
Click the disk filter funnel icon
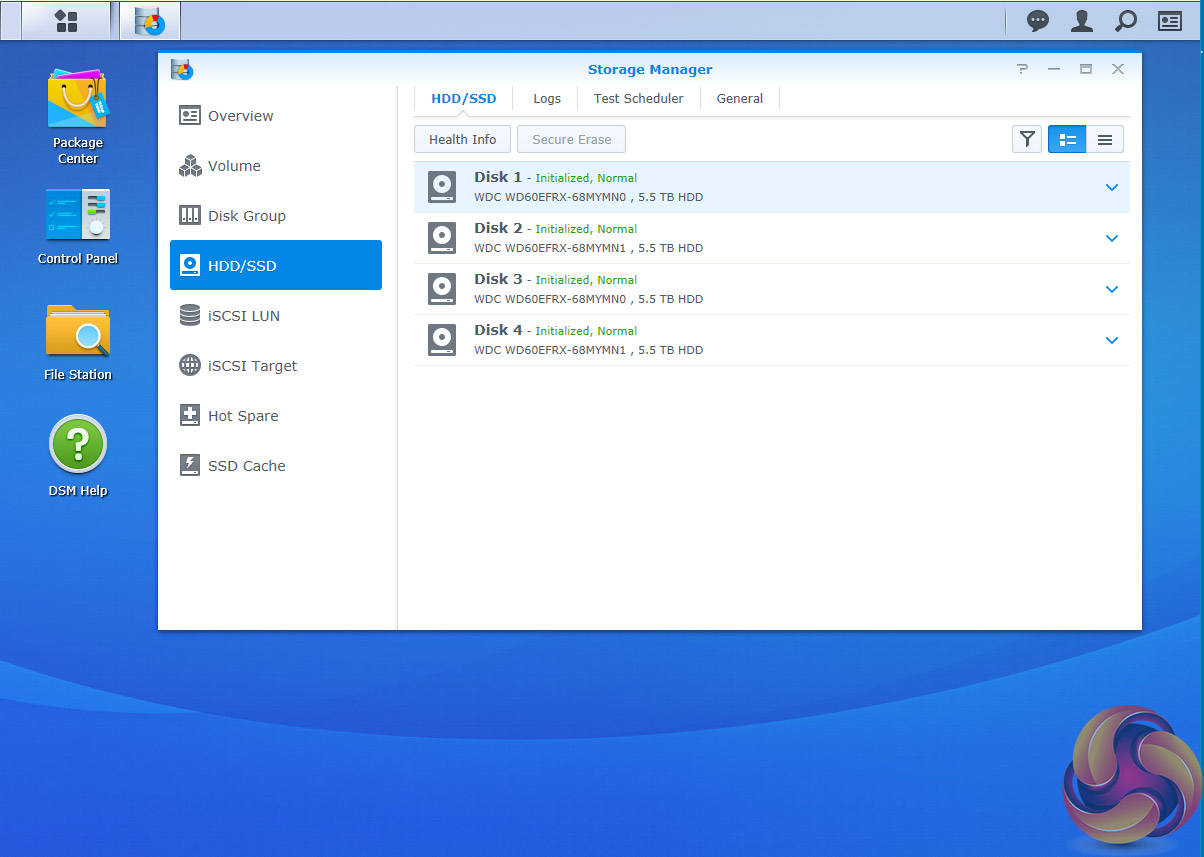pos(1027,140)
